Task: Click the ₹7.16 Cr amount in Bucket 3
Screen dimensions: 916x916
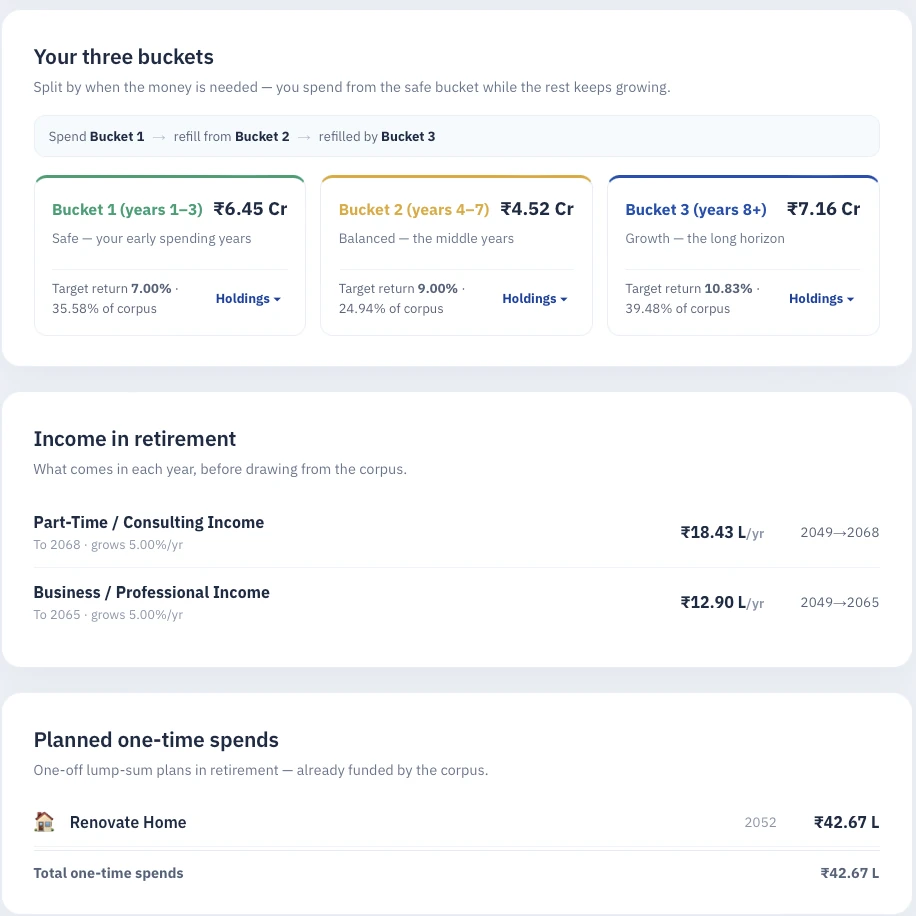Action: click(x=824, y=209)
